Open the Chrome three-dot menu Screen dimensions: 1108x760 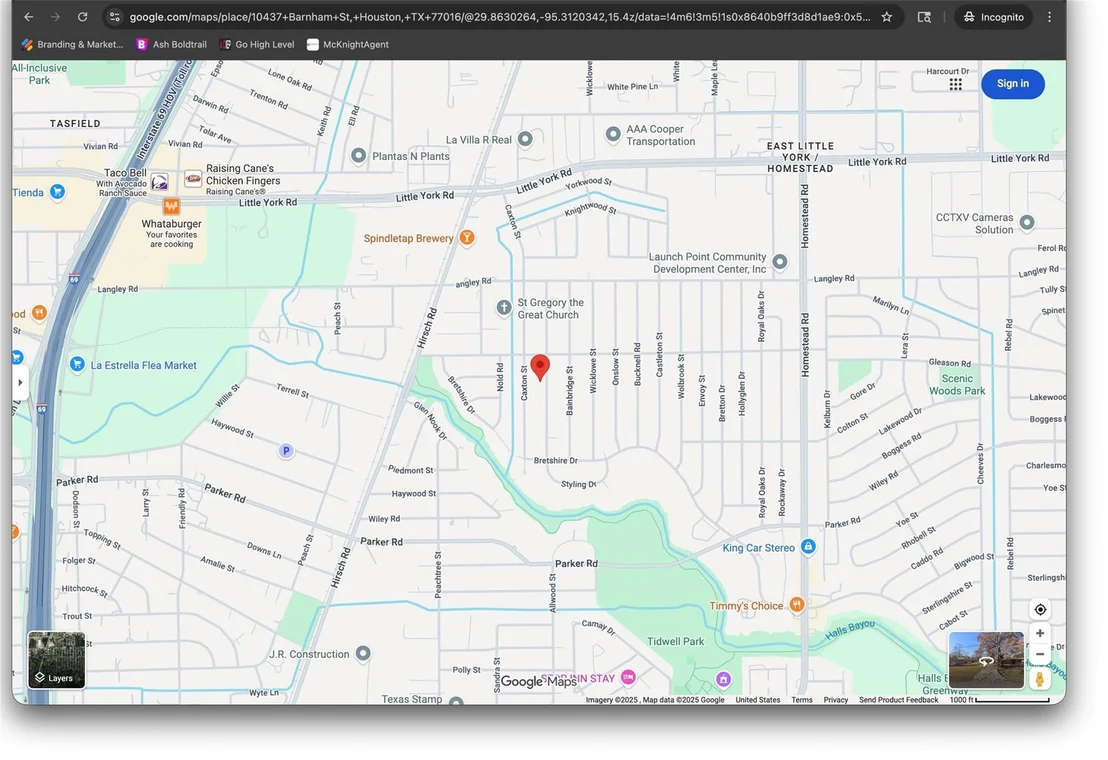point(1049,17)
